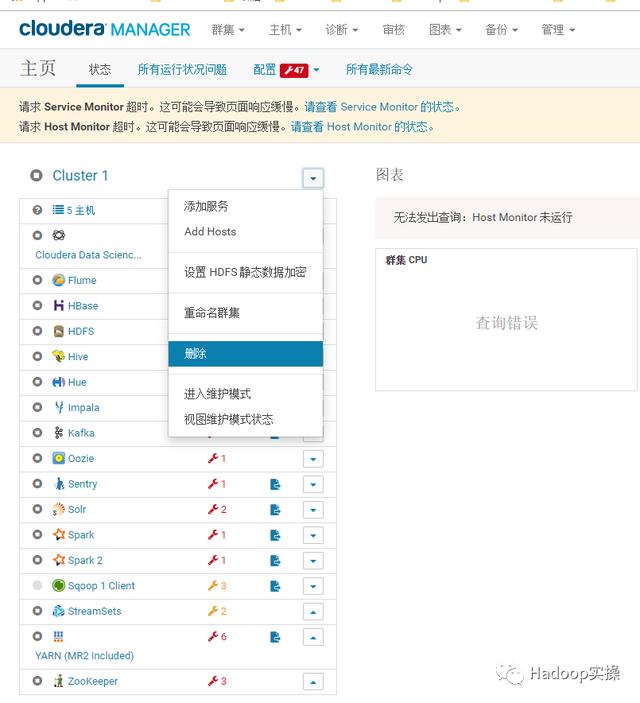Open the StreamSets row actions dropdown

pos(313,612)
